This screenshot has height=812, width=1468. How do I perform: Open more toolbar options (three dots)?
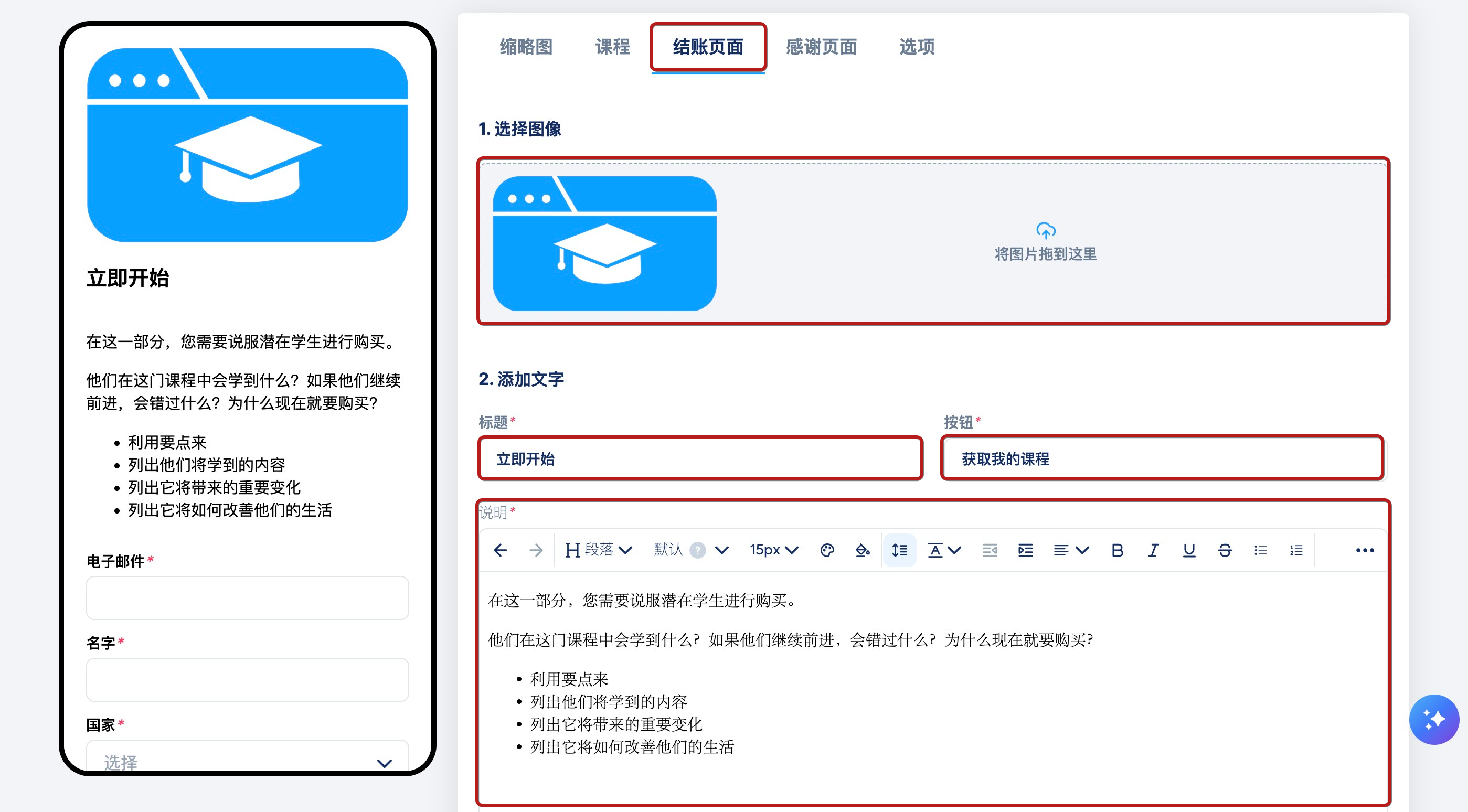click(1365, 550)
